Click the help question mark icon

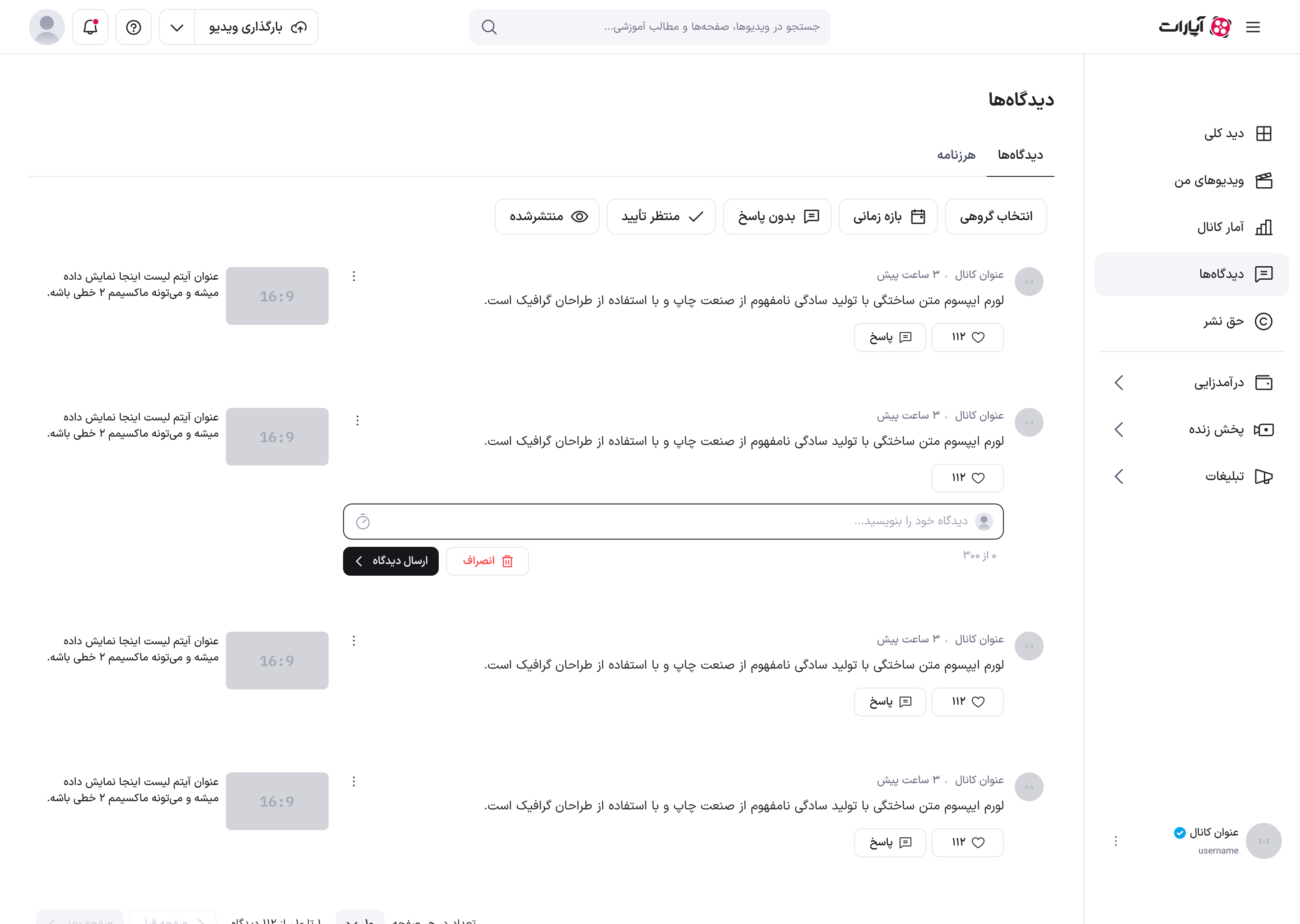click(133, 27)
